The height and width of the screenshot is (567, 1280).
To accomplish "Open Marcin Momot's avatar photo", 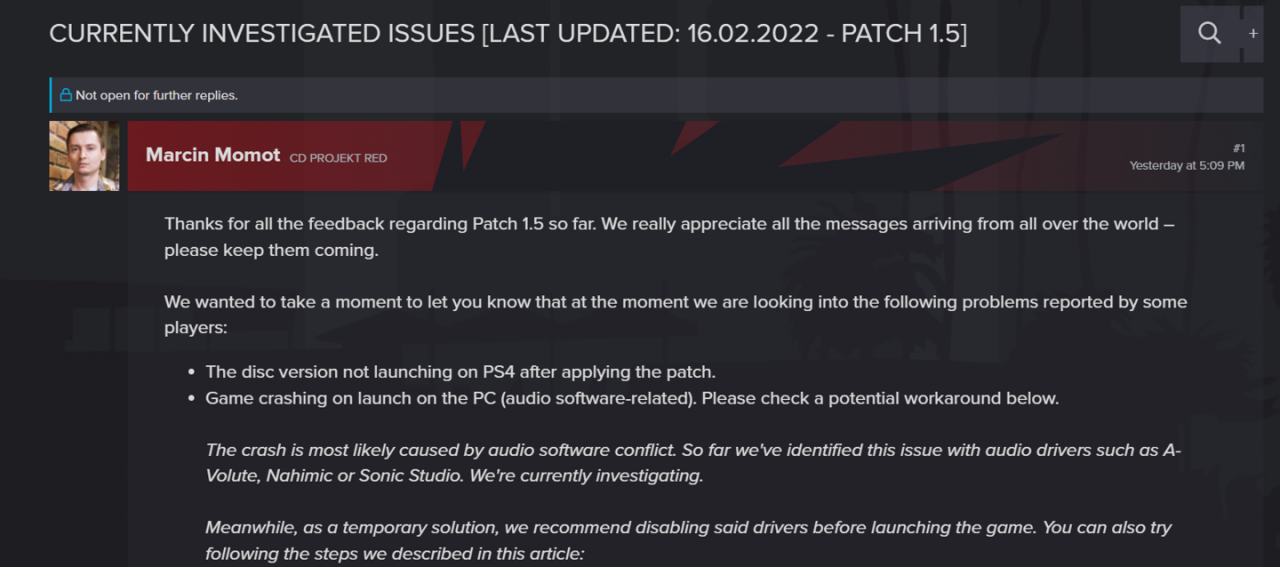I will [84, 156].
